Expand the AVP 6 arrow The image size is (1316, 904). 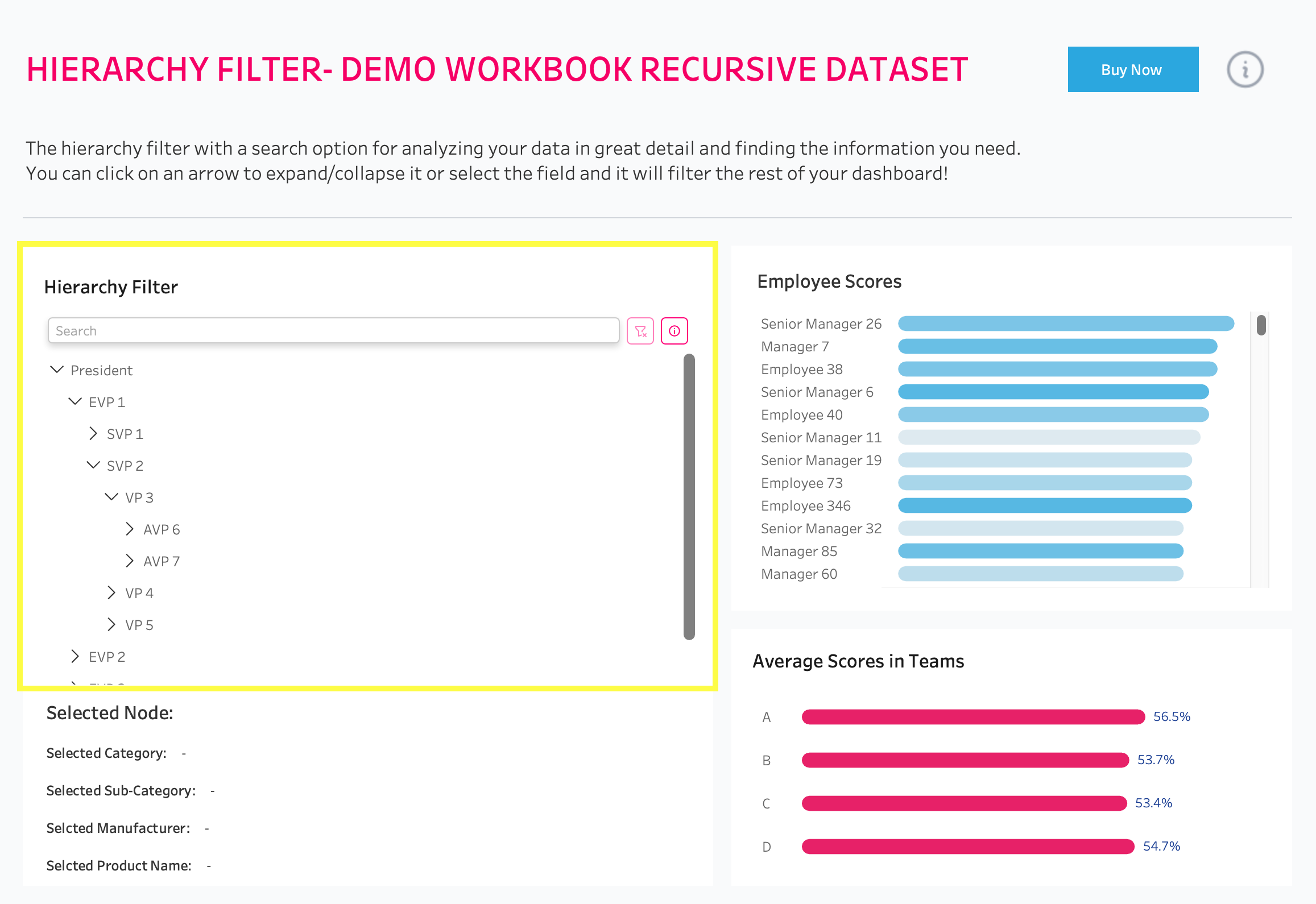click(x=130, y=529)
